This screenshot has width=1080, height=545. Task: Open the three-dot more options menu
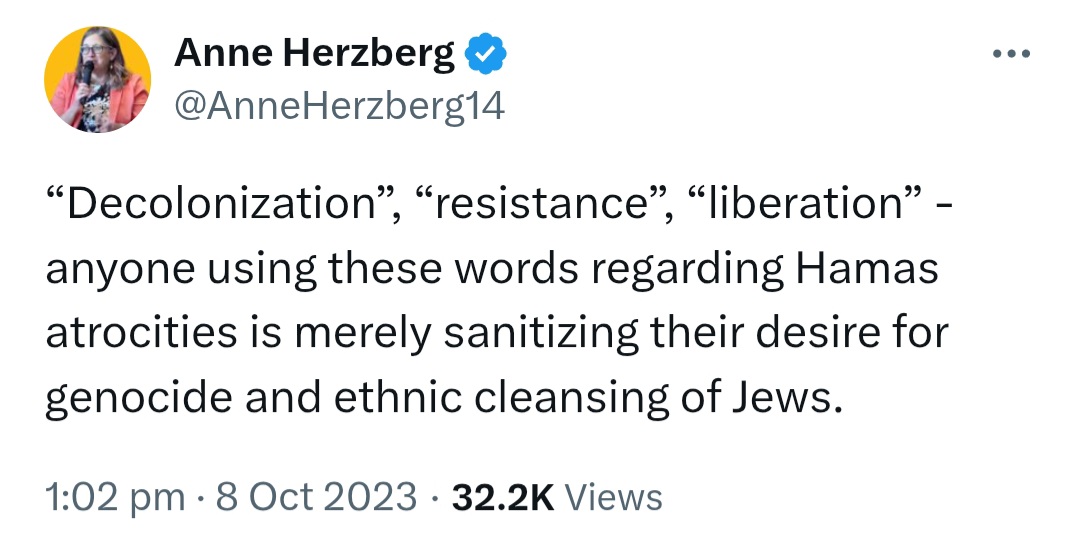click(1012, 53)
